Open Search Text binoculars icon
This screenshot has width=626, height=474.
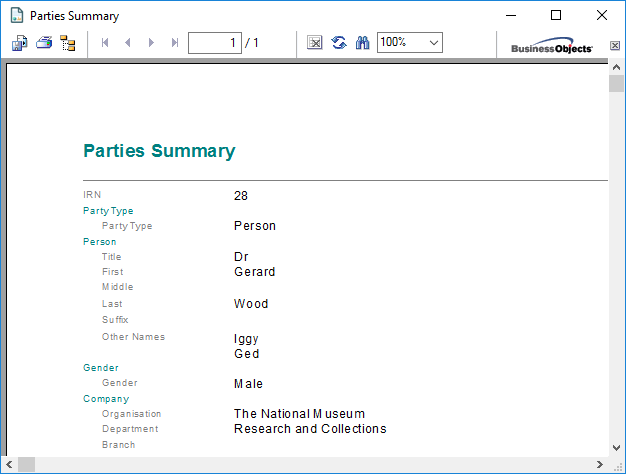pos(363,43)
